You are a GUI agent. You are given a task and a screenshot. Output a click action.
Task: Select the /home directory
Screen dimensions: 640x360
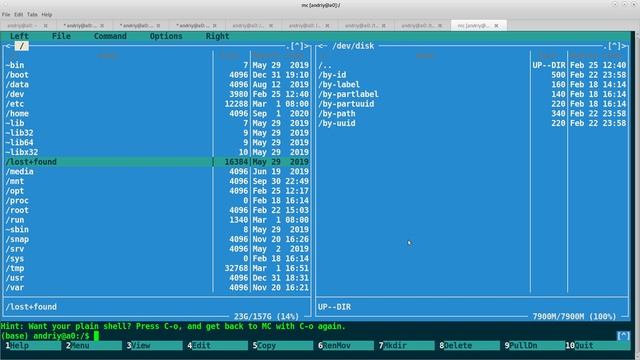point(157,113)
